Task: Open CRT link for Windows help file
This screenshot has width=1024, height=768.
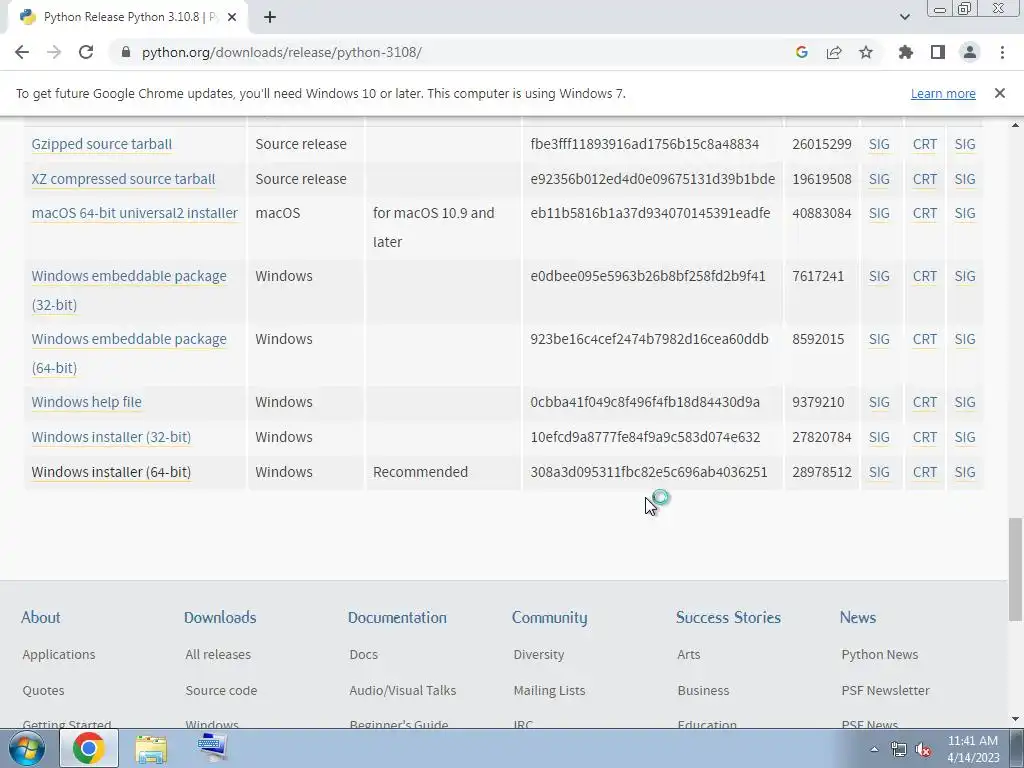Action: click(x=925, y=402)
